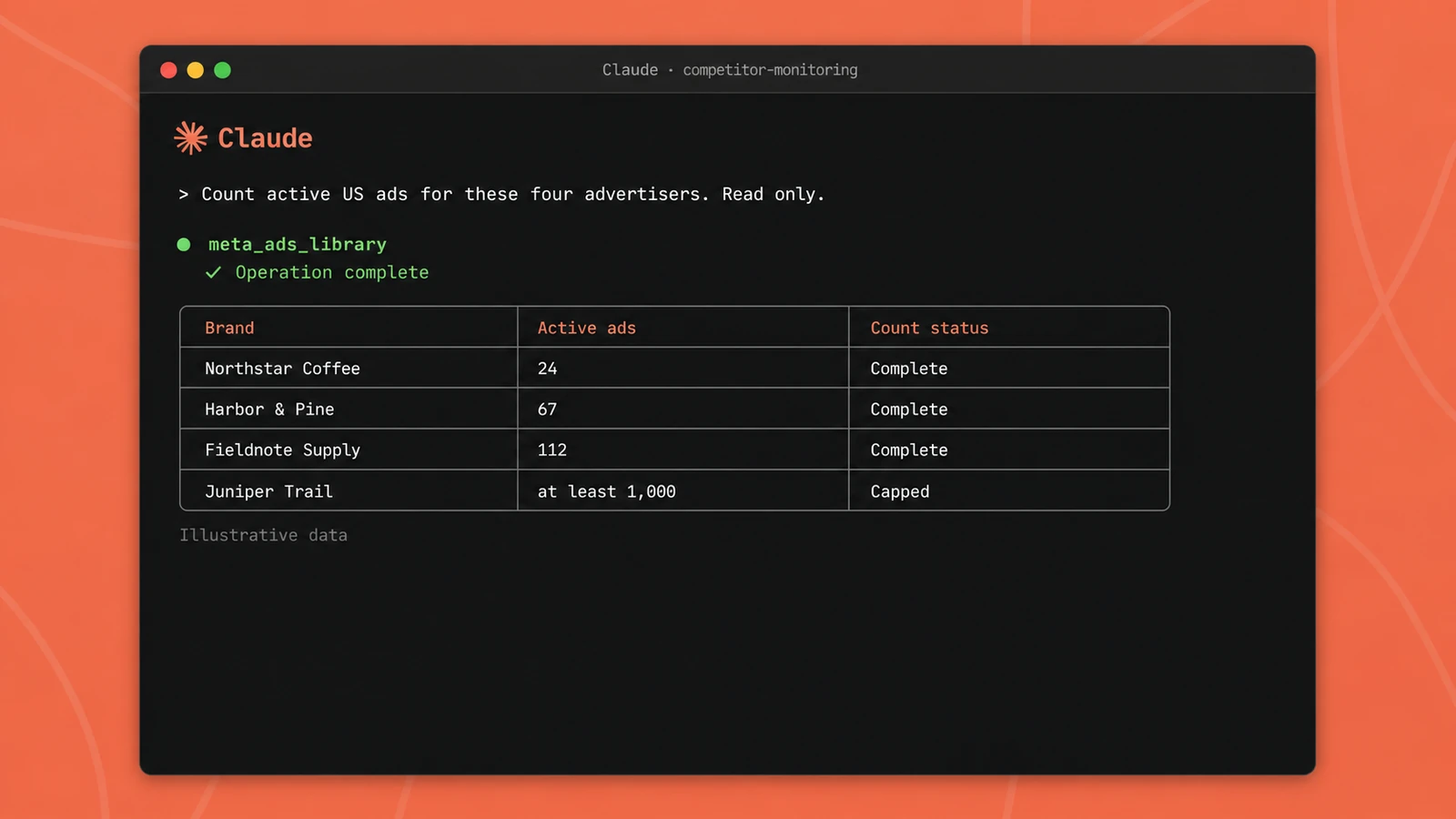Click the window title 'Claude · competitor-monitoring'
1456x819 pixels.
(730, 70)
